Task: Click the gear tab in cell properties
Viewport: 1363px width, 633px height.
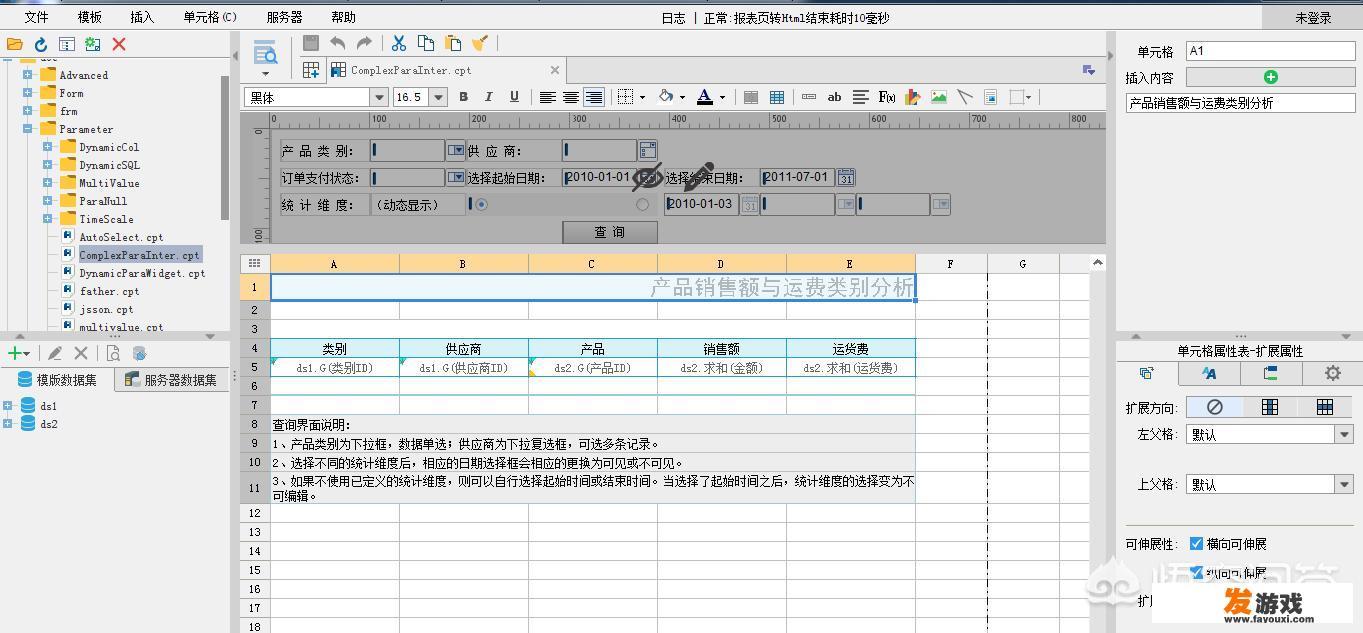Action: pyautogui.click(x=1332, y=373)
